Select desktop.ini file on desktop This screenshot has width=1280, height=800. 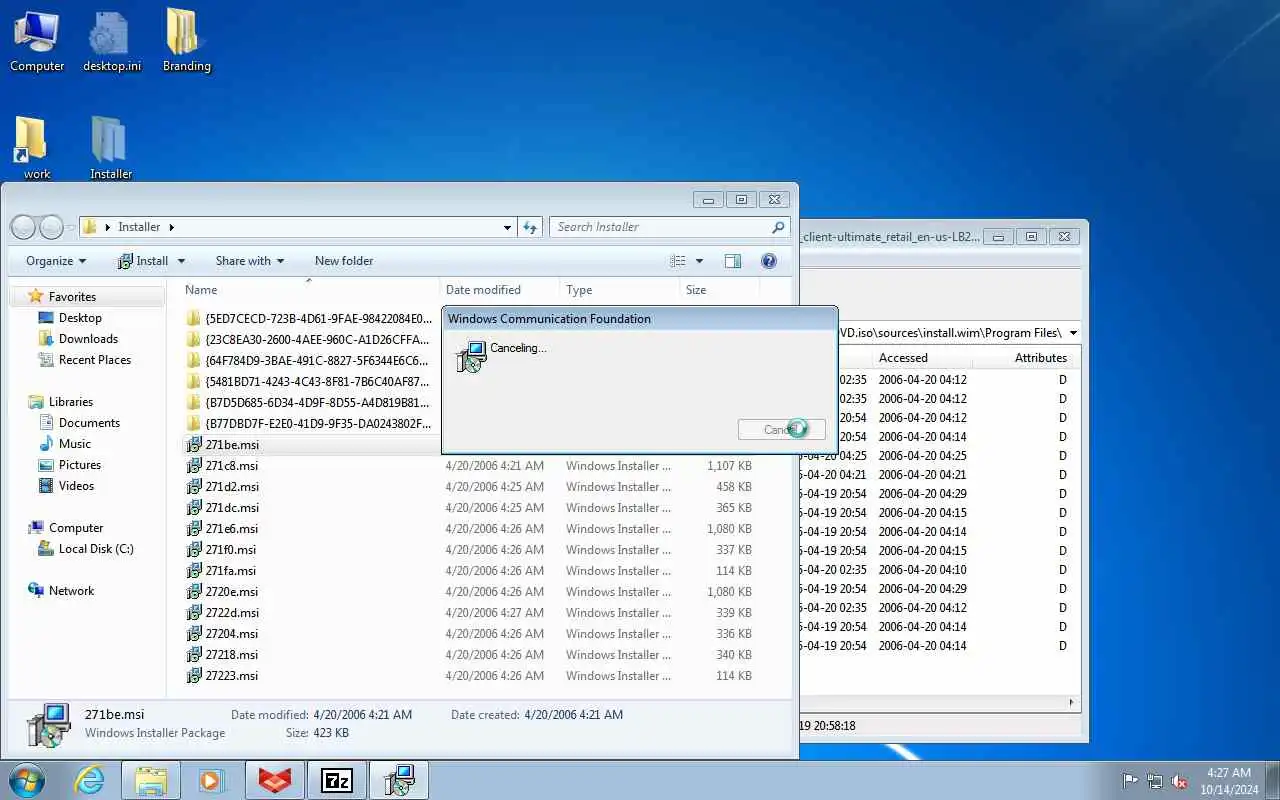[x=111, y=42]
